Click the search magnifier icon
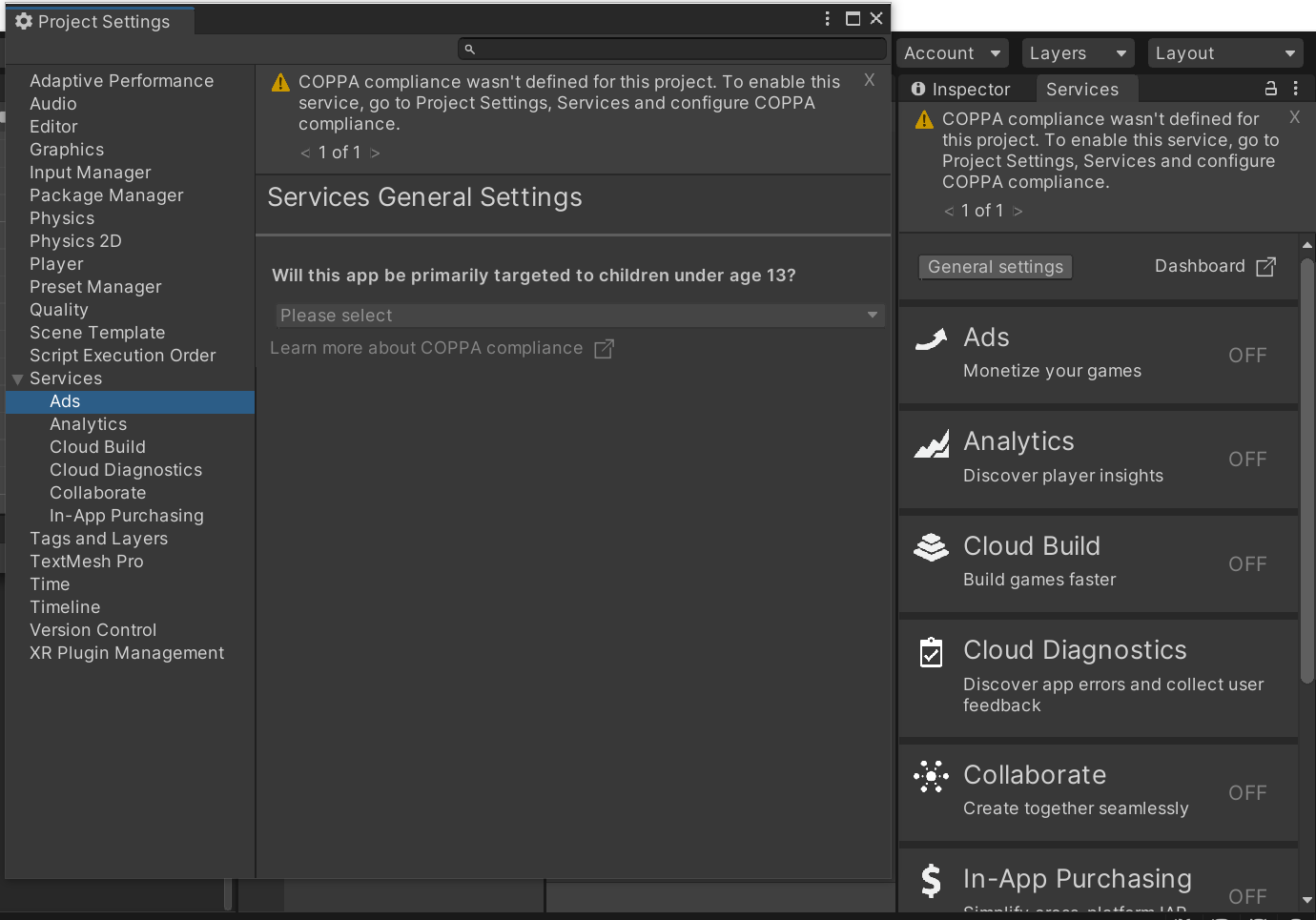Screen dimensions: 1316x920 (469, 49)
